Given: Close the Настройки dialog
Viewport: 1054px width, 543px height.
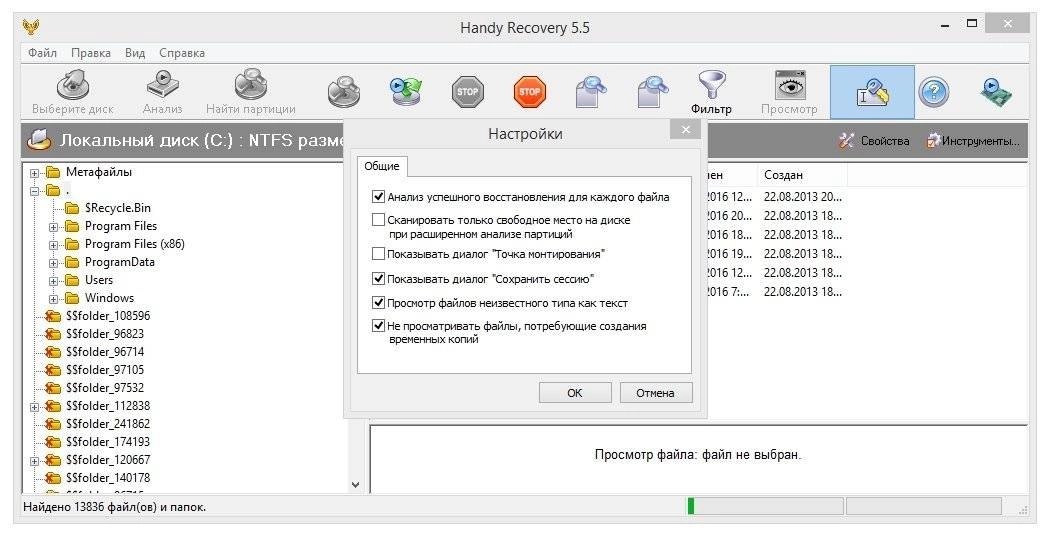Looking at the screenshot, I should click(686, 130).
